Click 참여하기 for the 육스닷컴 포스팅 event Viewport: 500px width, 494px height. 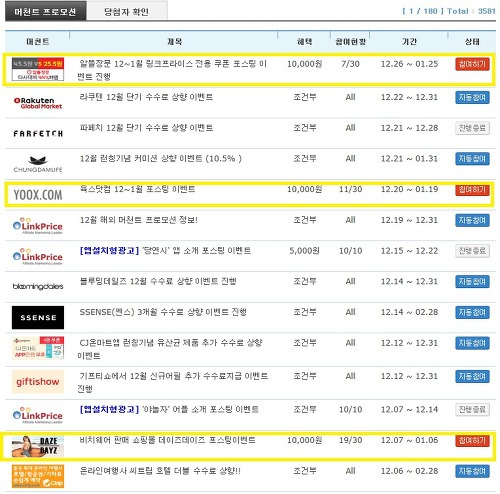point(472,190)
